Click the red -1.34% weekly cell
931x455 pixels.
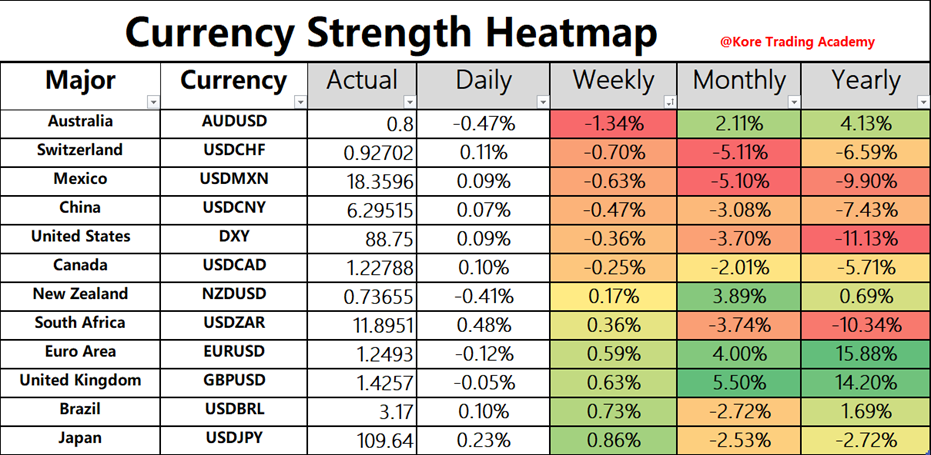click(613, 124)
